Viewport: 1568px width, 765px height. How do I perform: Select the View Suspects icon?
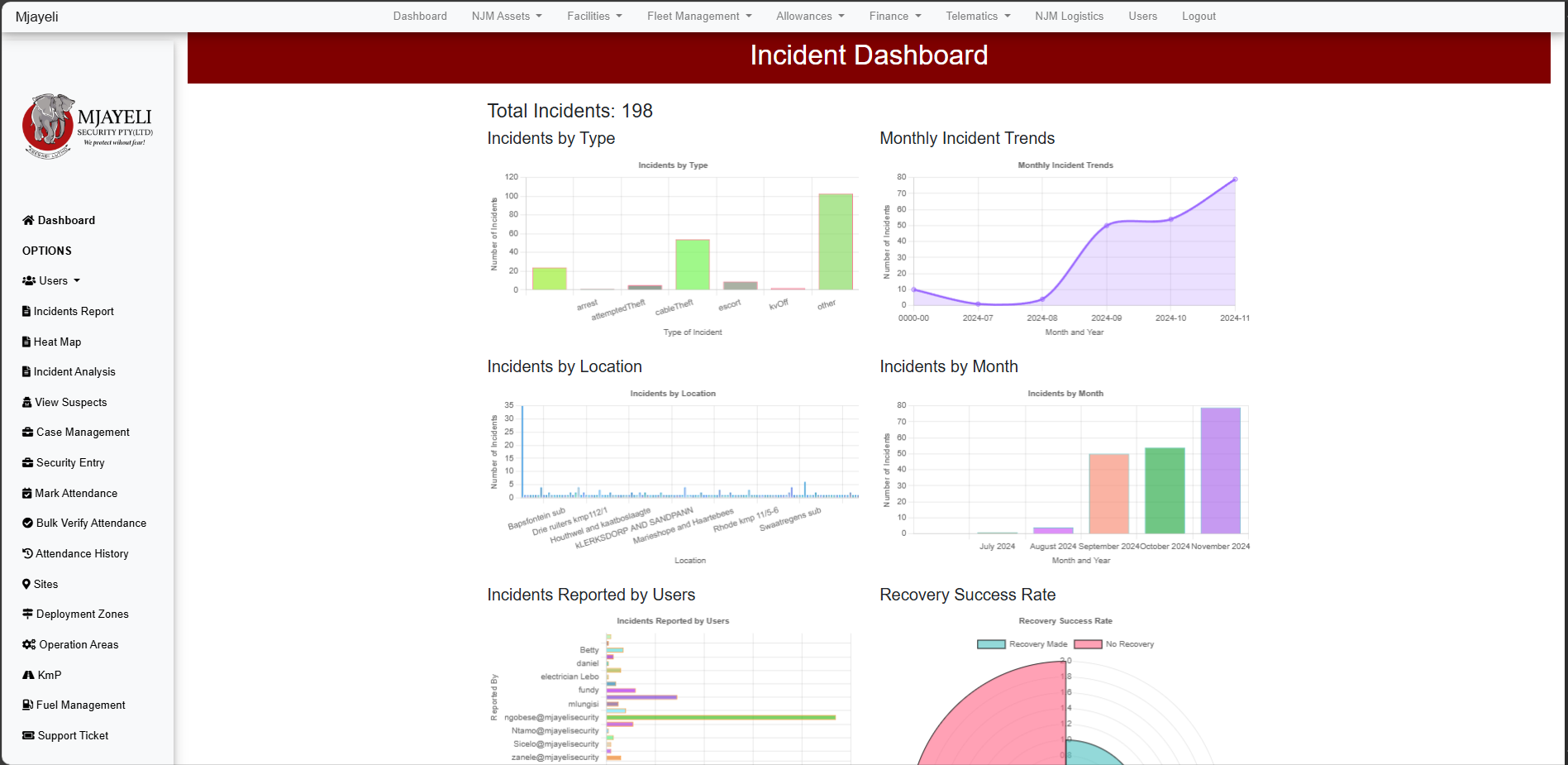click(x=27, y=402)
